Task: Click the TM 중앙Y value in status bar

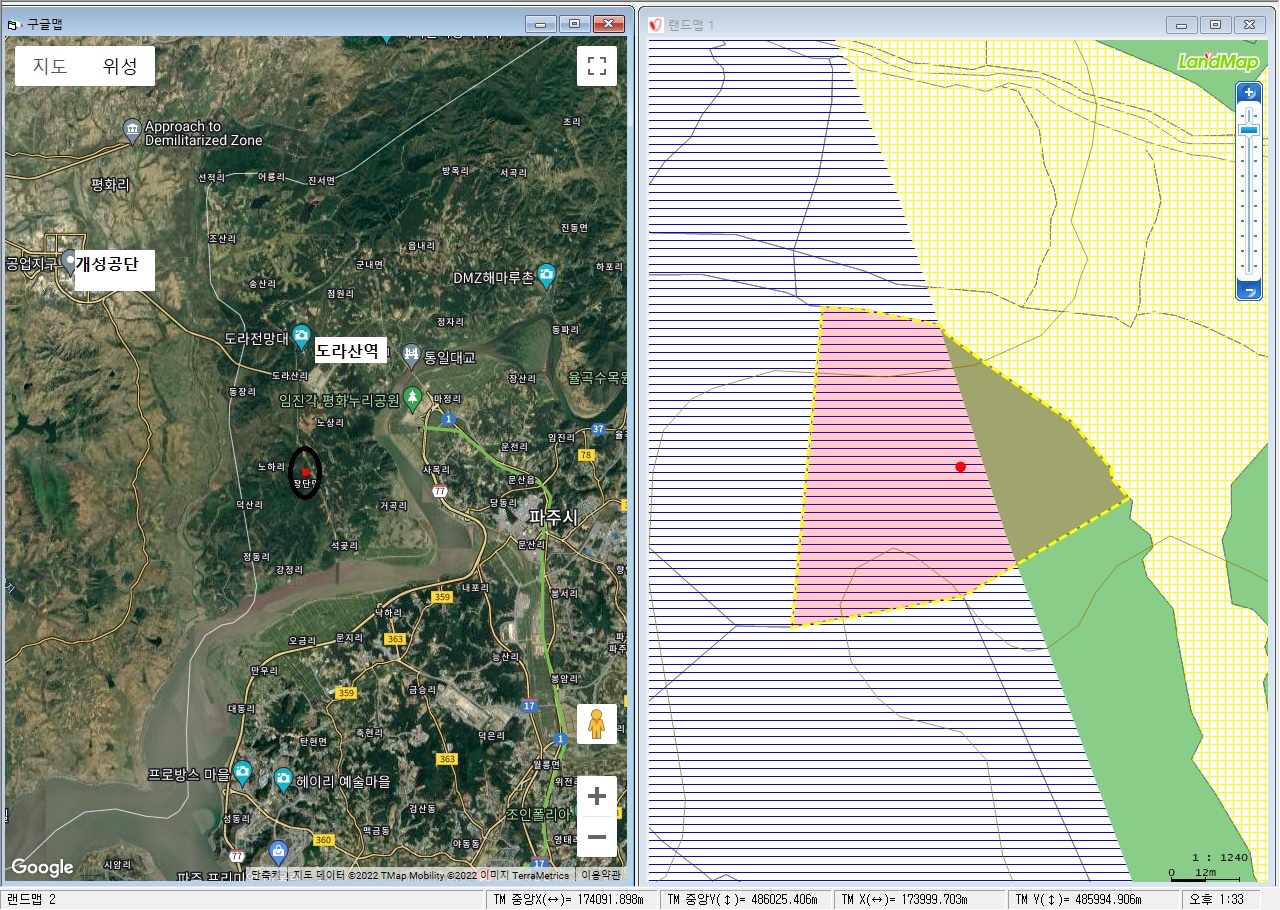Action: 748,899
